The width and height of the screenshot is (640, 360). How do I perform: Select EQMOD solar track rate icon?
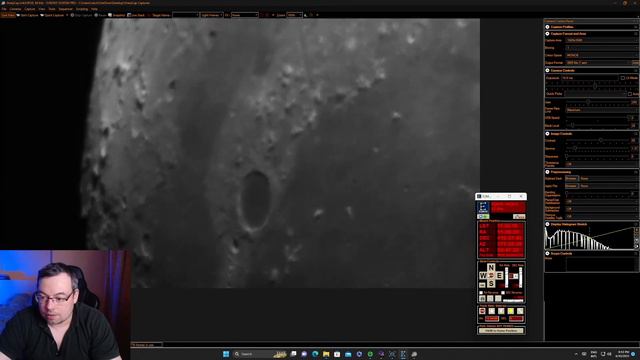(510, 311)
